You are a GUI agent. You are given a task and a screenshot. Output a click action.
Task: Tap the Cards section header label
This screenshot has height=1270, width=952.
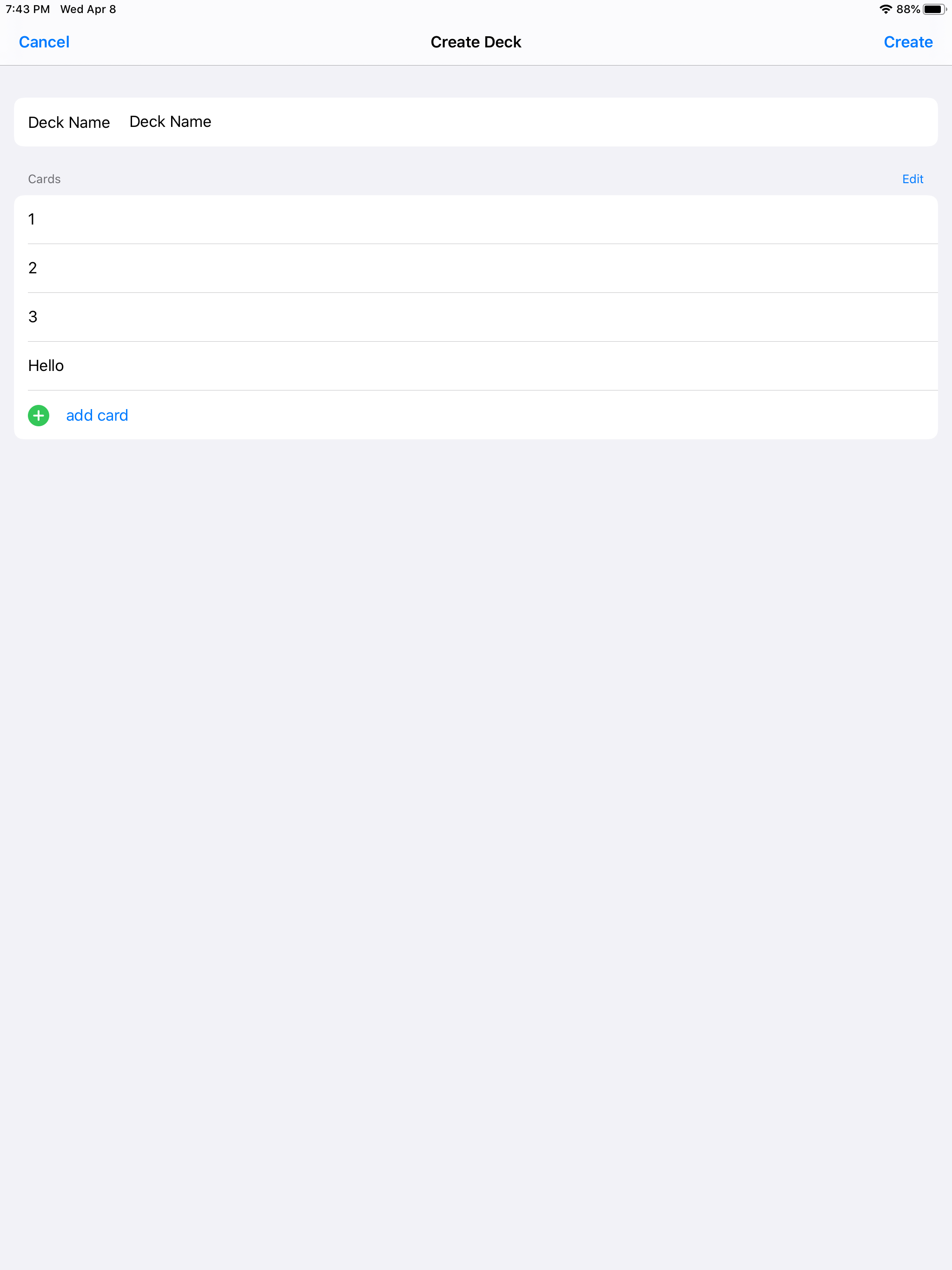tap(44, 179)
